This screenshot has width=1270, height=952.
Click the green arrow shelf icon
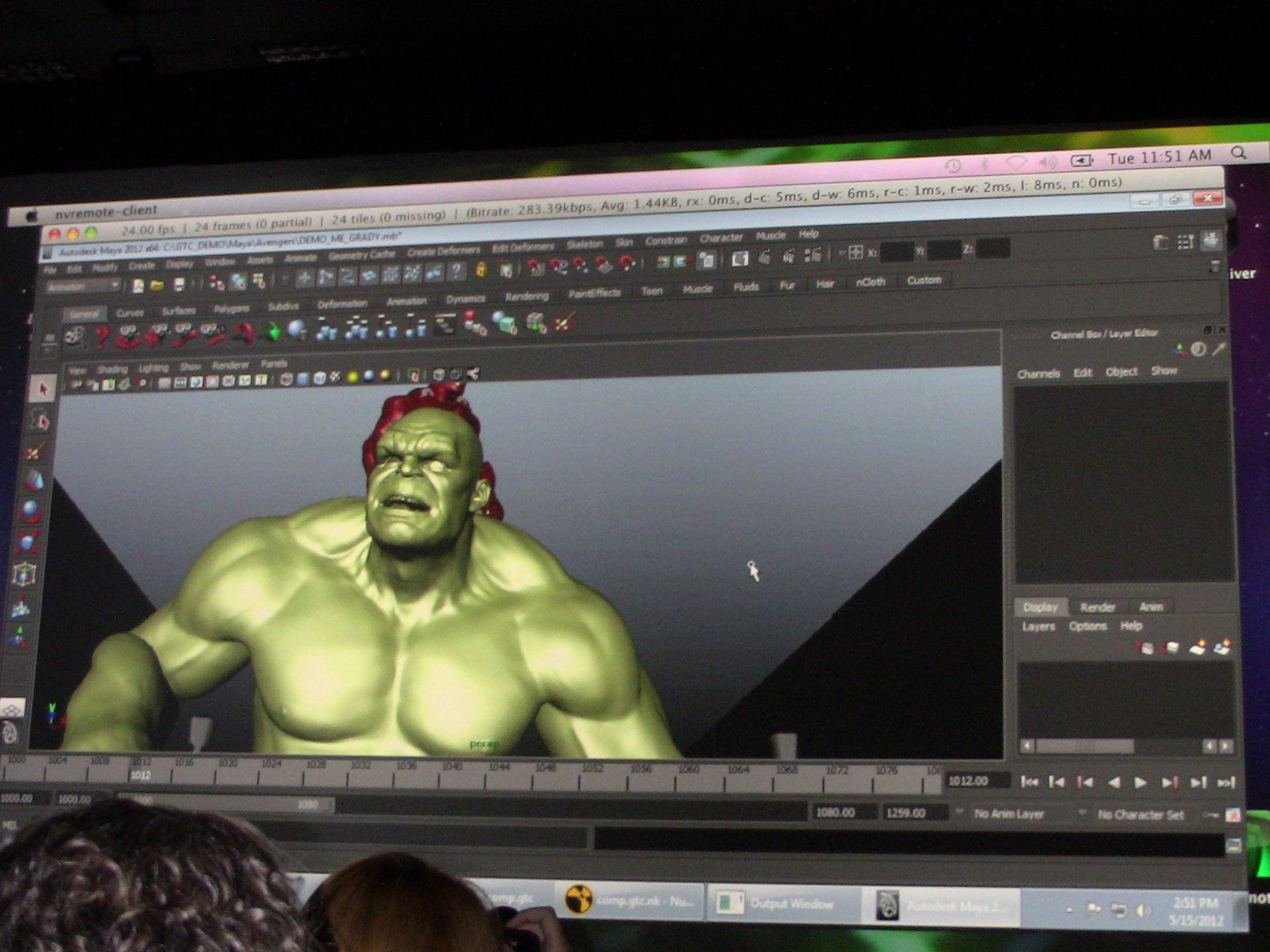(x=271, y=331)
